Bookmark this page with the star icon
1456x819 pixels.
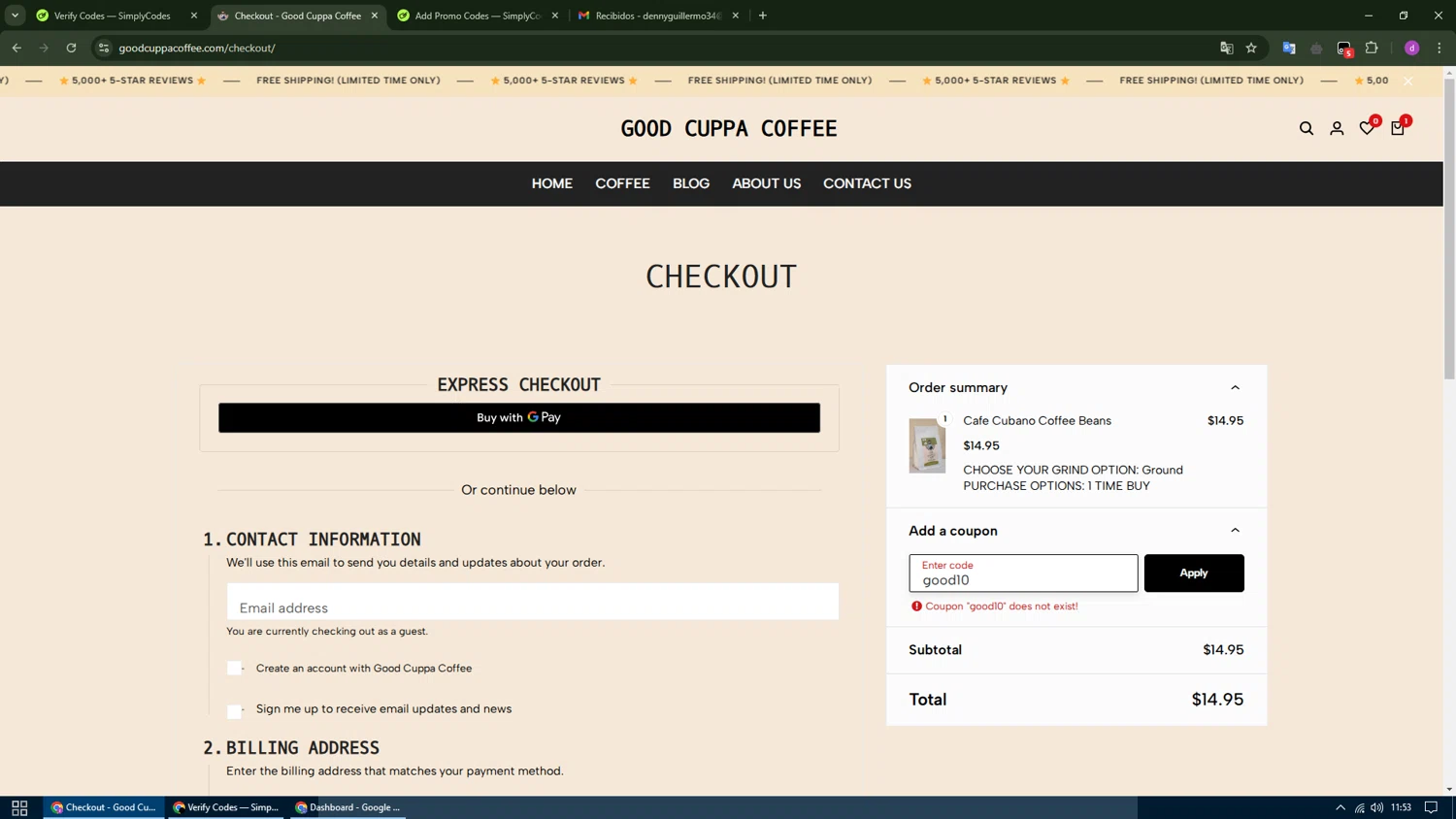point(1251,48)
